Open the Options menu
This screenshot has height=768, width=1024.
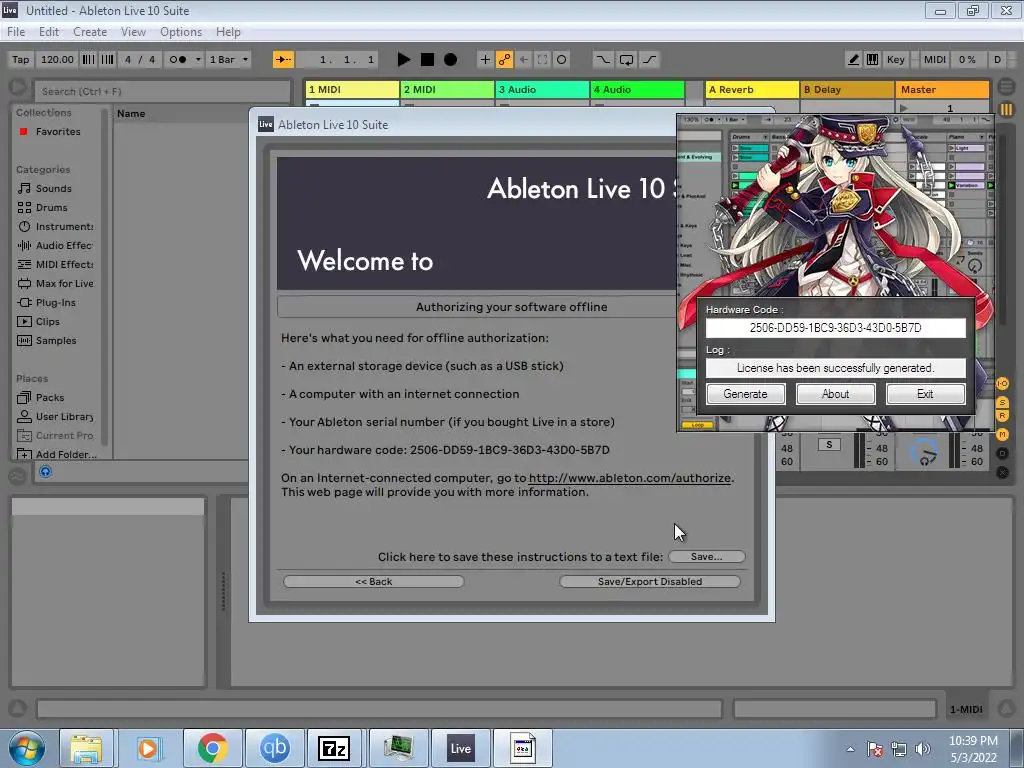click(181, 31)
